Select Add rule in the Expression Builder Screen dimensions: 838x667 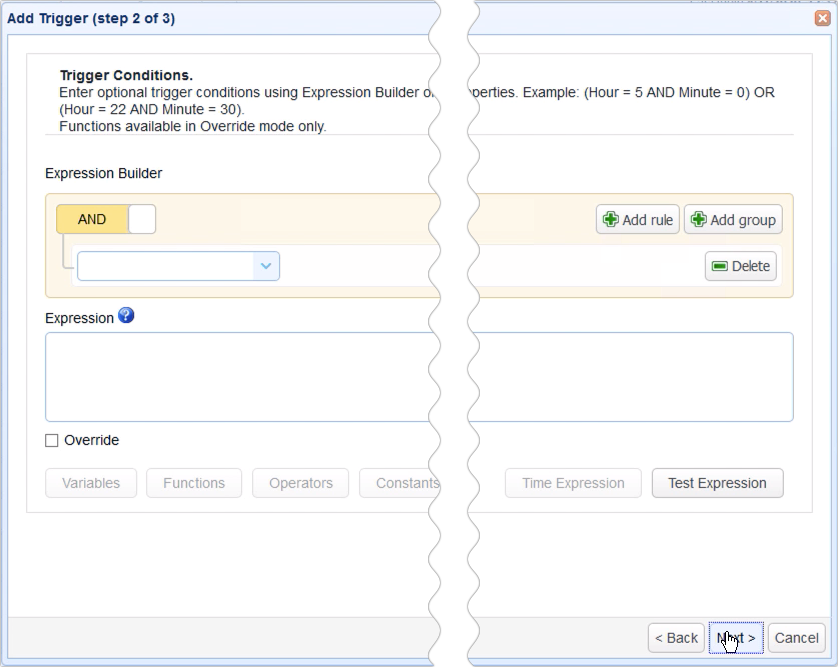[637, 219]
